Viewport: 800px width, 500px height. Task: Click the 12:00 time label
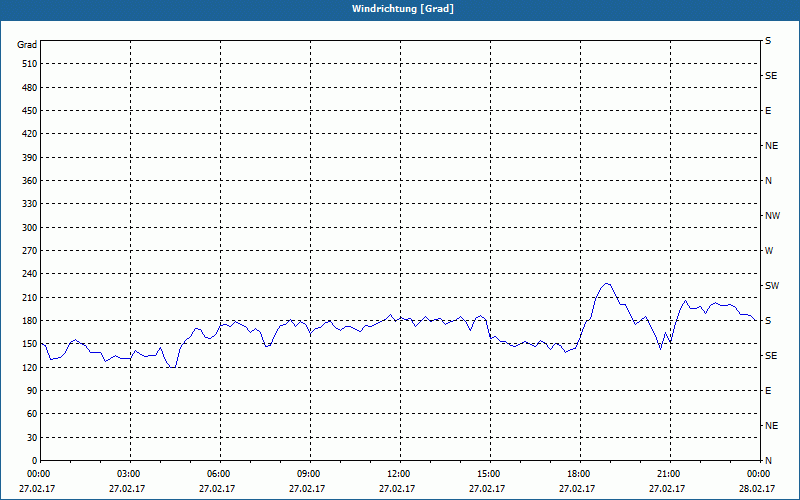[398, 474]
